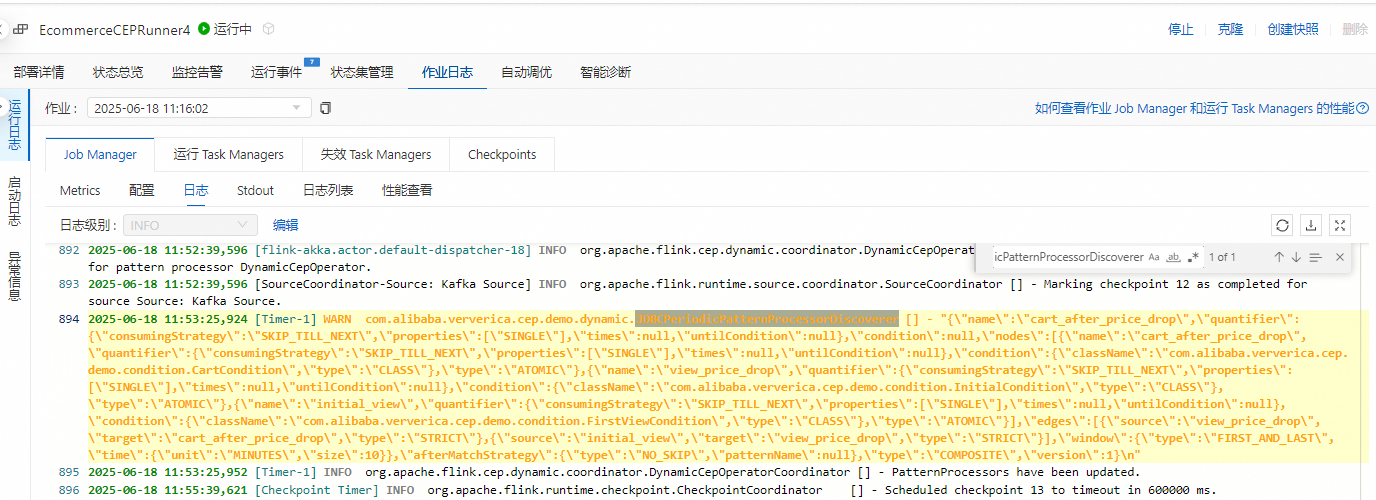The image size is (1376, 500).
Task: Select the 日志 sub-tab
Action: coord(196,190)
